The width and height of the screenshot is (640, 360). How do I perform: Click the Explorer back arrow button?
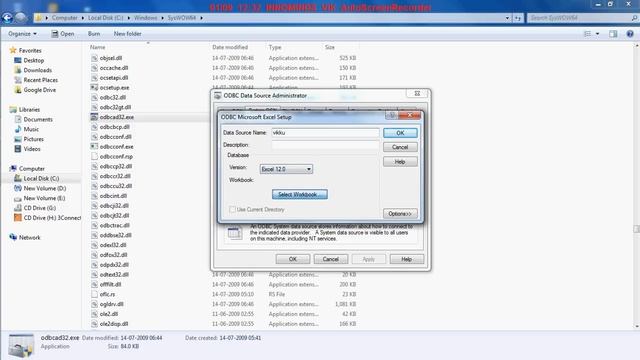pos(7,18)
